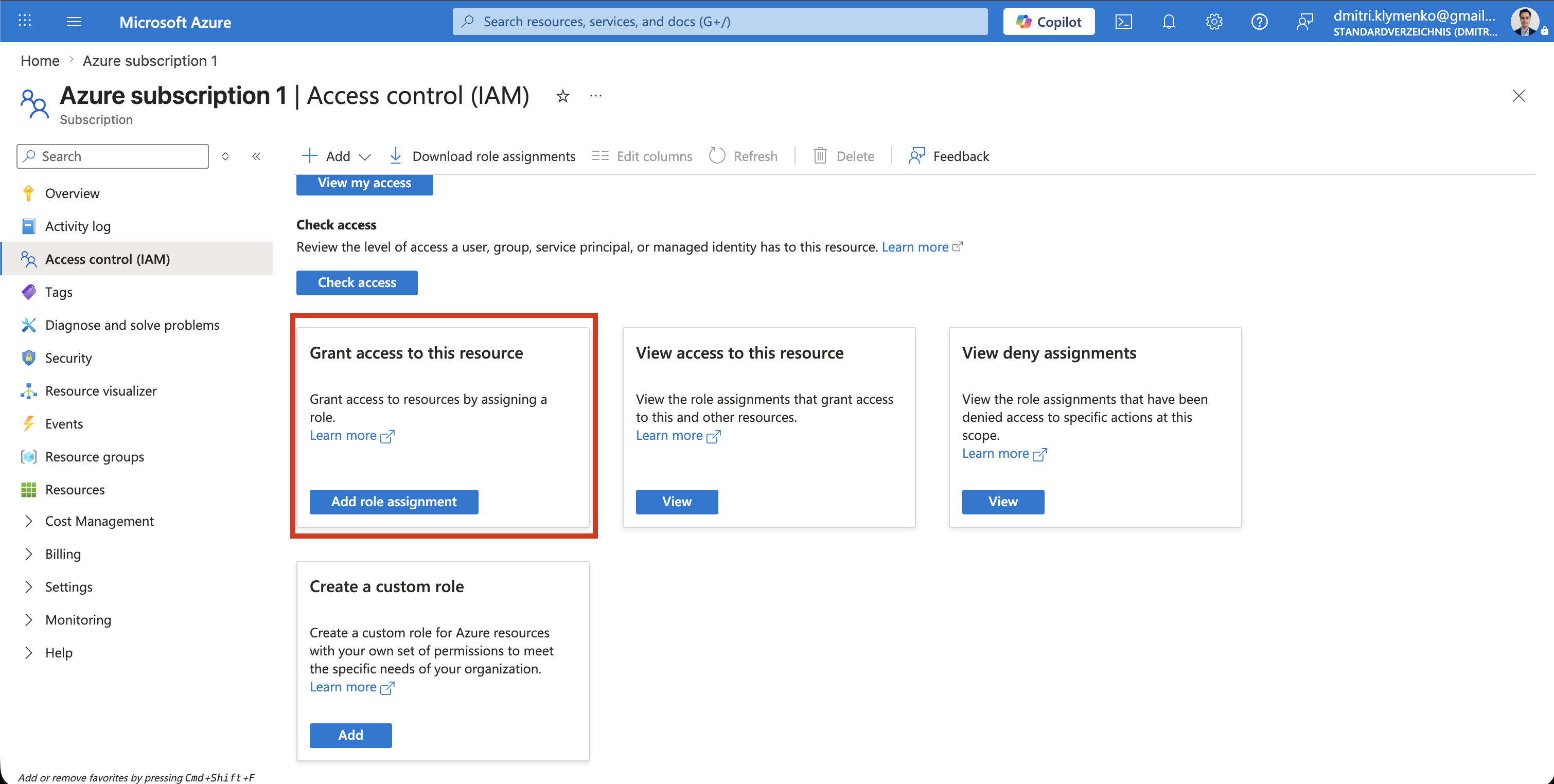Collapse the sidebar with double chevron
1554x784 pixels.
coord(256,156)
